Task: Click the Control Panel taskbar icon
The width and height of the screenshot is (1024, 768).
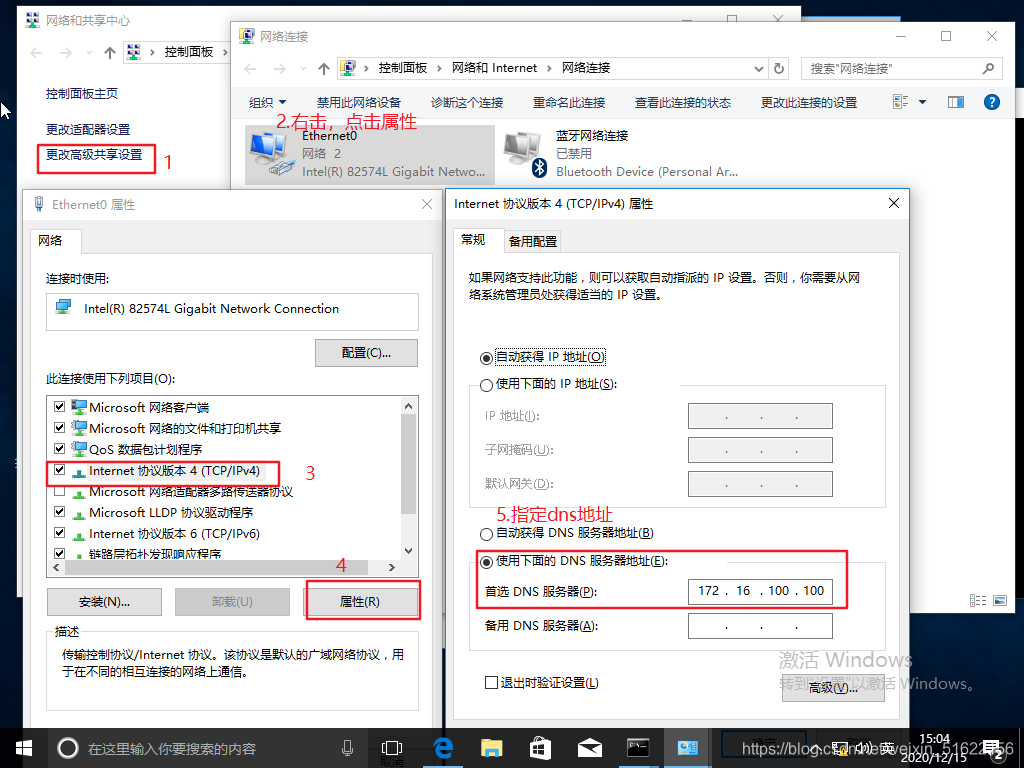Action: pyautogui.click(x=687, y=748)
